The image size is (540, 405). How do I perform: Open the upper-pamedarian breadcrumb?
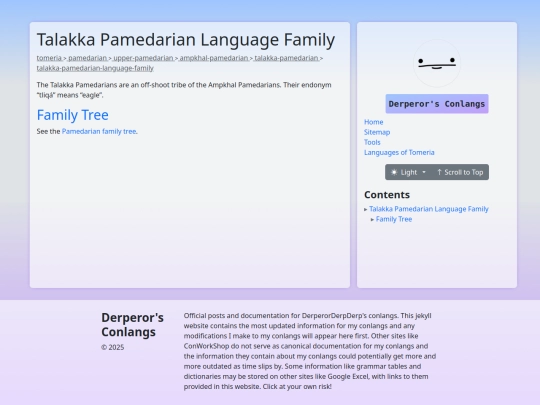pos(143,58)
